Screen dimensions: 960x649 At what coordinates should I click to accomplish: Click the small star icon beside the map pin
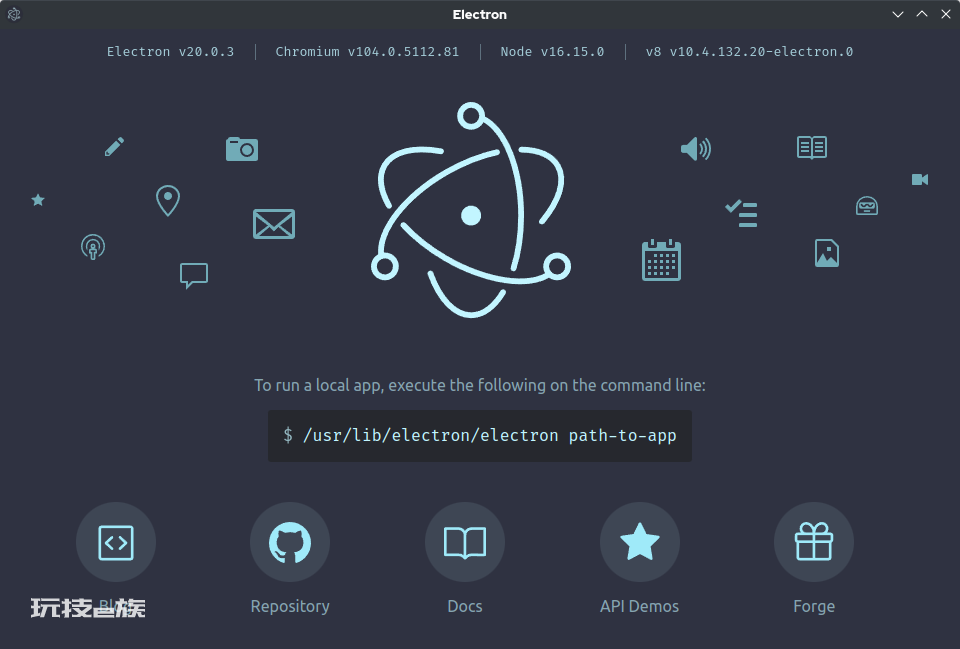(x=38, y=200)
